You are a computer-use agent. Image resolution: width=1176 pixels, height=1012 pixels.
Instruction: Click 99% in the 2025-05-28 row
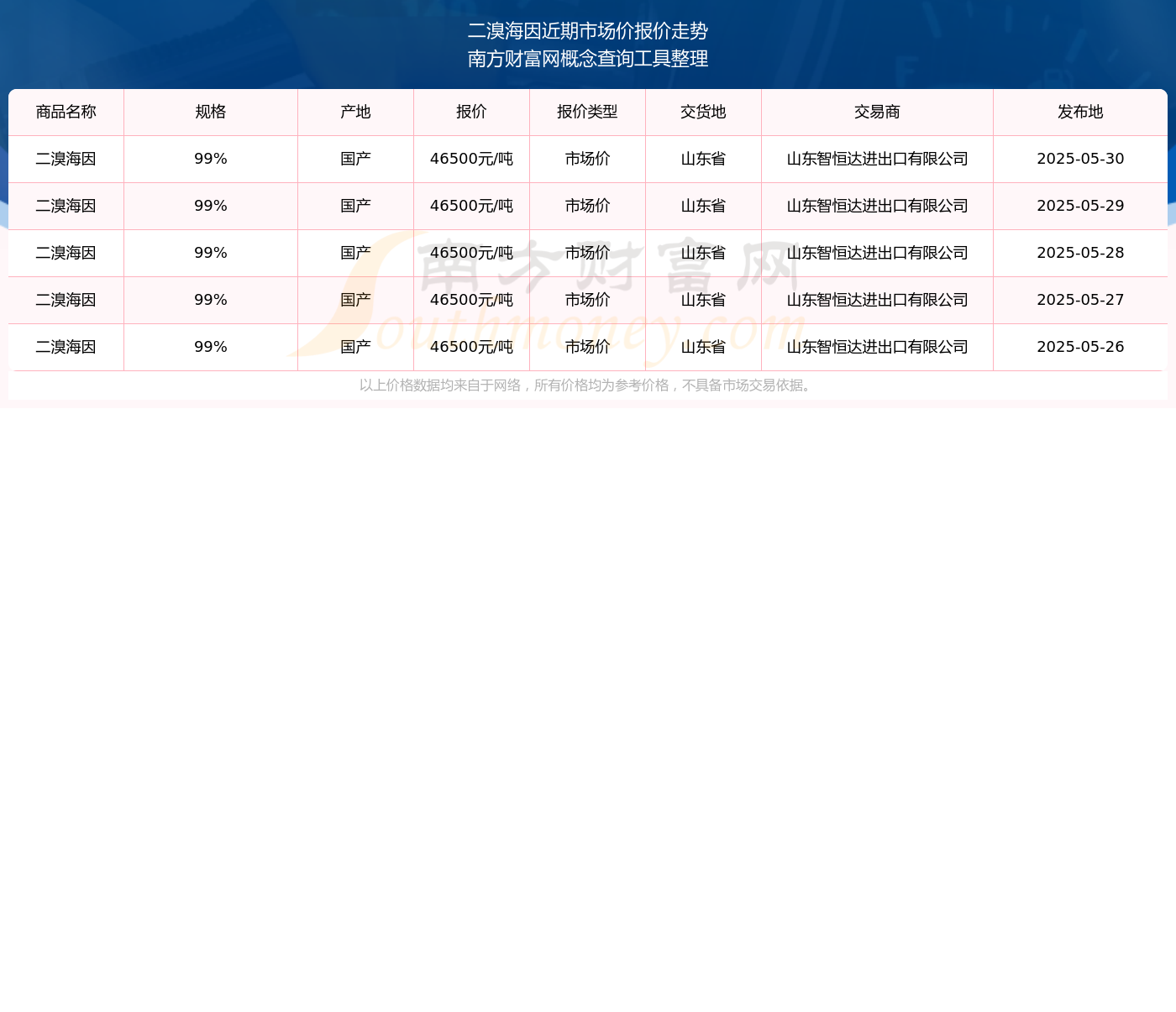click(211, 253)
